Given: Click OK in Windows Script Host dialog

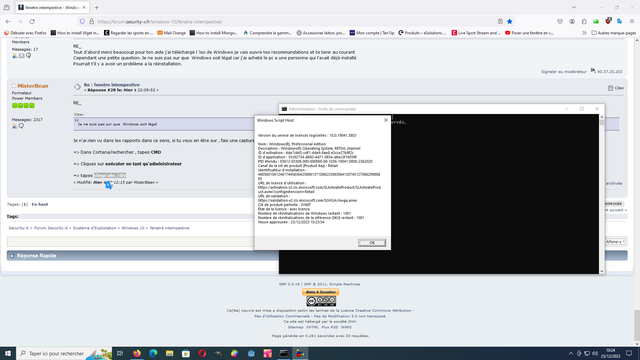Looking at the screenshot, I should 372,242.
